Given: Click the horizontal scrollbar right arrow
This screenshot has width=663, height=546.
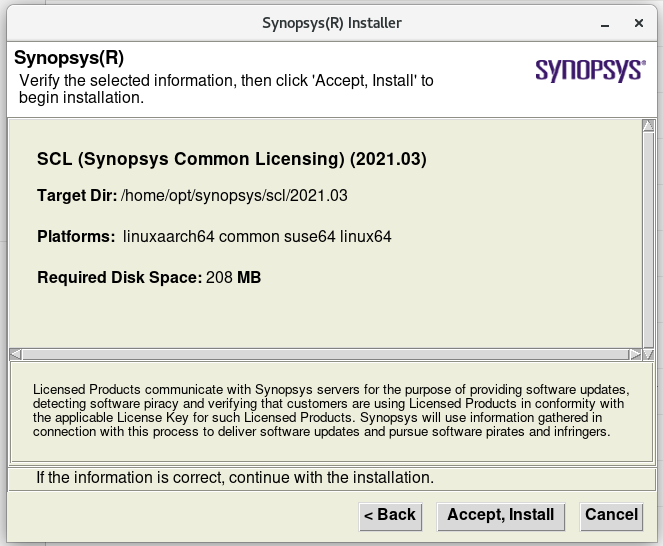Looking at the screenshot, I should (x=635, y=354).
